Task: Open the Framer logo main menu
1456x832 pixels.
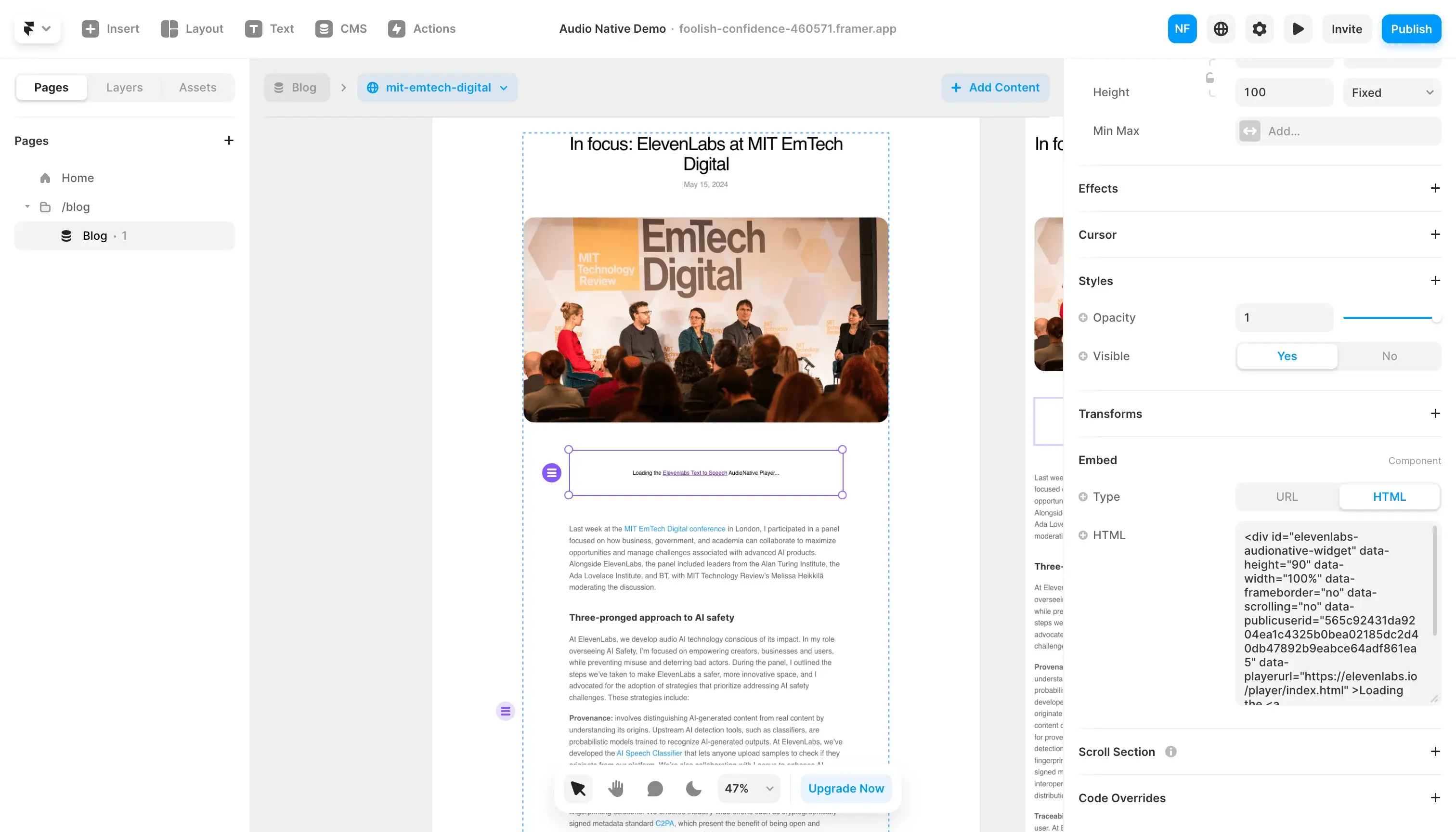Action: [37, 28]
